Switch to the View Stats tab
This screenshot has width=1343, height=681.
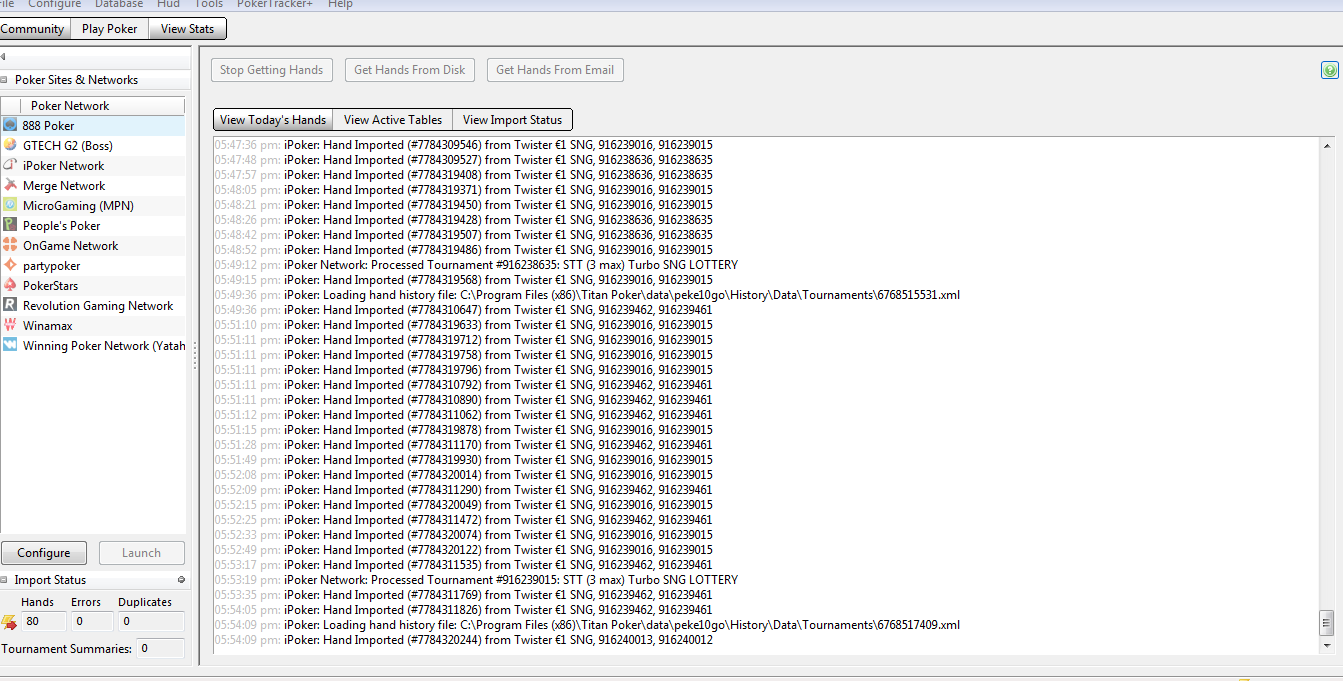click(x=188, y=29)
